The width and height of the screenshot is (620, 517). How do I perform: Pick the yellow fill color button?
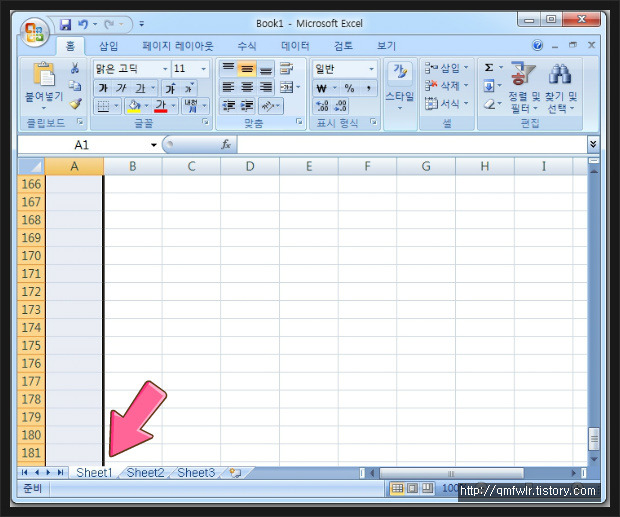coord(134,106)
